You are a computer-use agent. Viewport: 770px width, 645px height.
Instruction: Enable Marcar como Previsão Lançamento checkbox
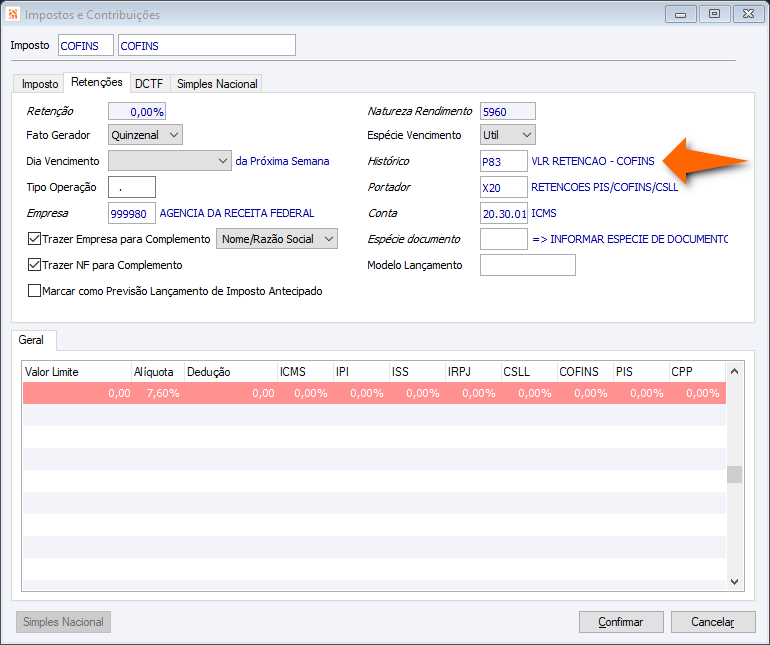click(34, 291)
